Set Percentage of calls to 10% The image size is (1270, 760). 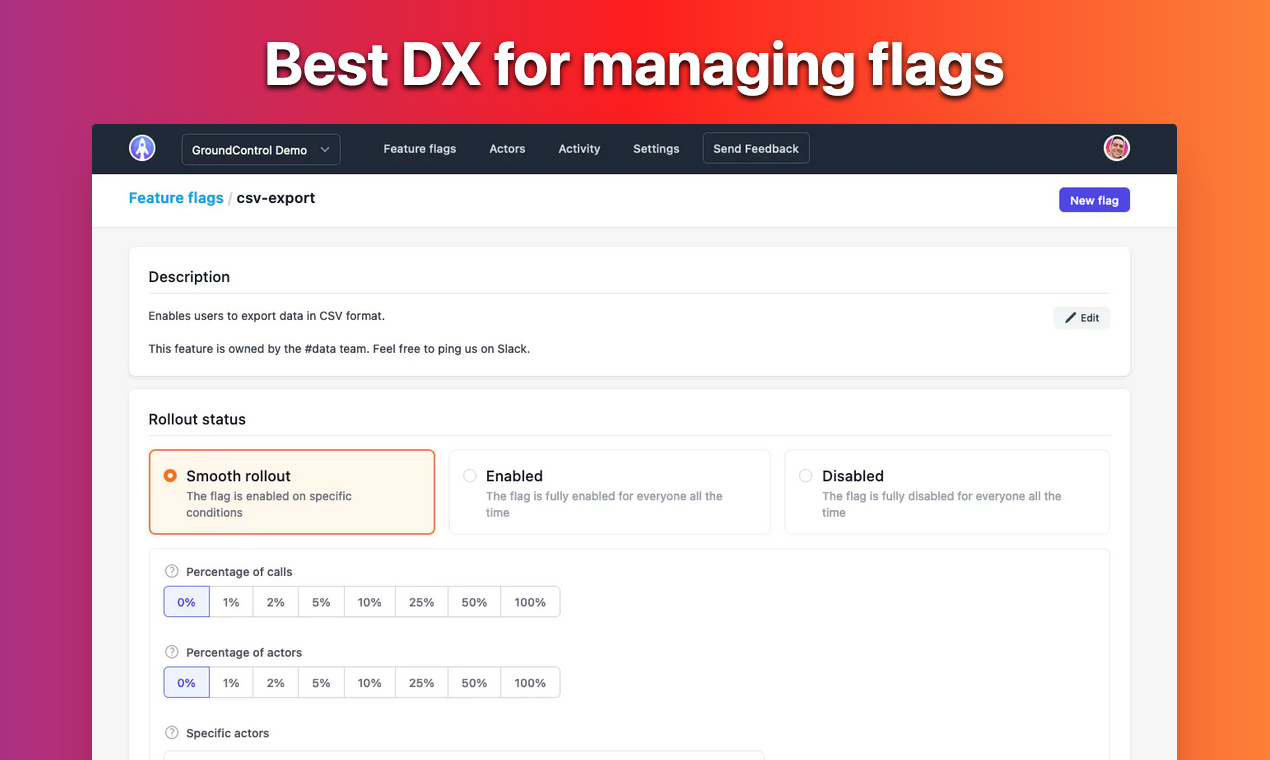370,602
